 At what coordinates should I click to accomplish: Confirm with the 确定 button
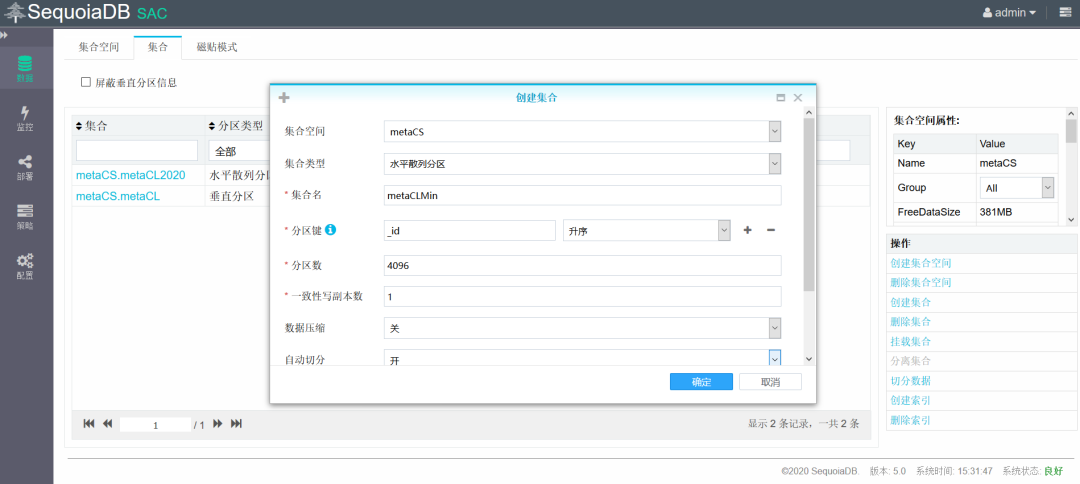tap(701, 381)
